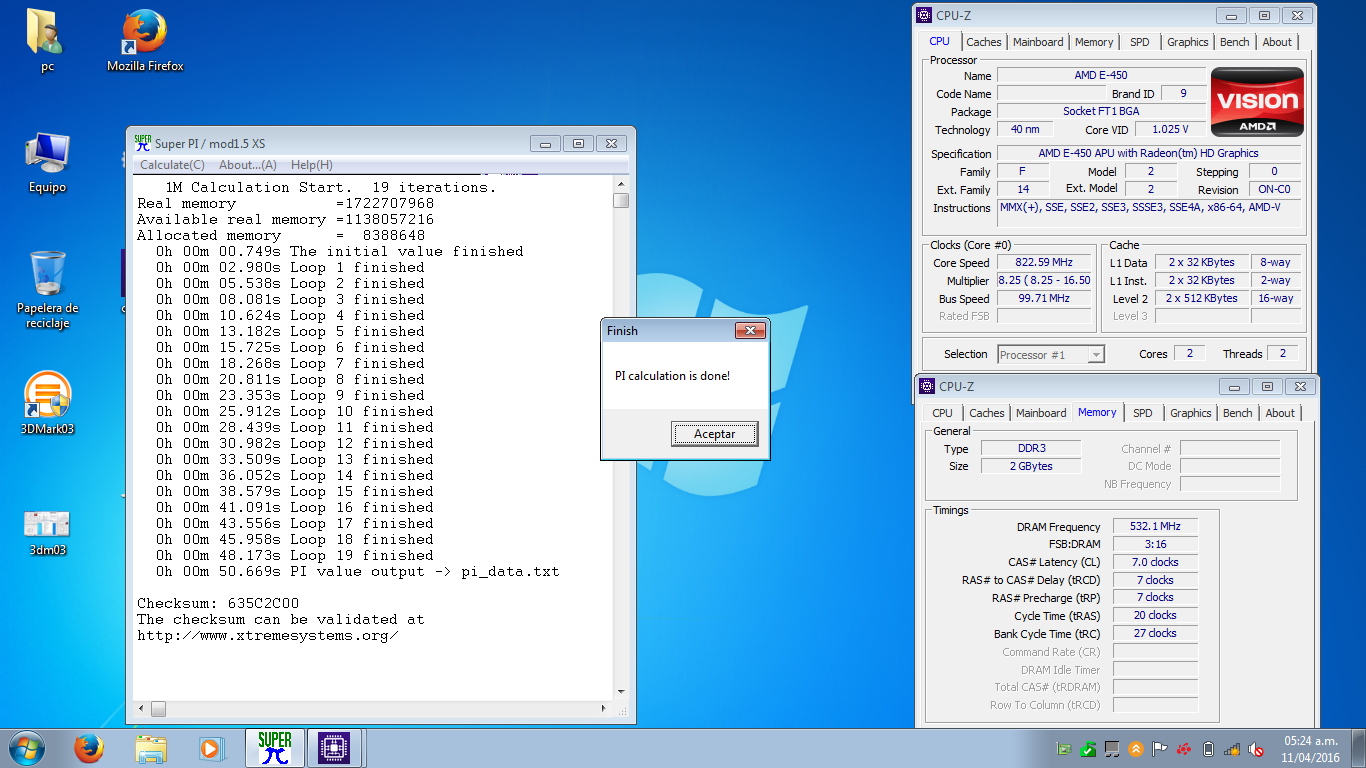Click the Core VID value 1.025 V
The width and height of the screenshot is (1366, 768).
tap(1169, 129)
